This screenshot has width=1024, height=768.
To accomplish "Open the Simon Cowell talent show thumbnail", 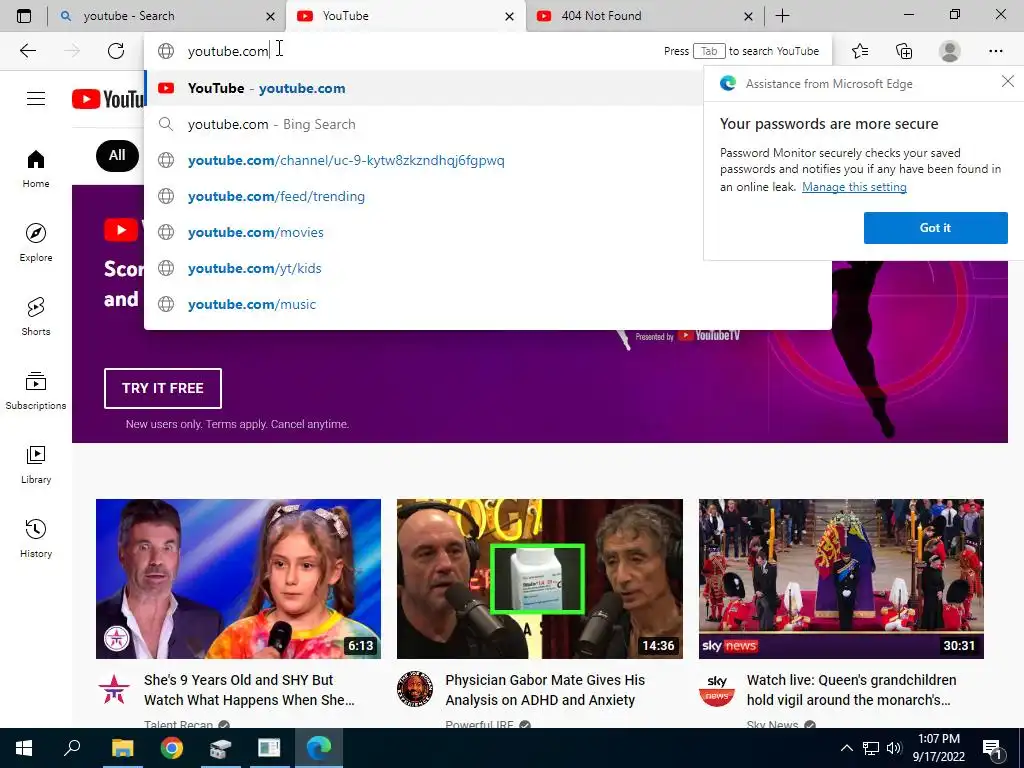I will [x=238, y=579].
